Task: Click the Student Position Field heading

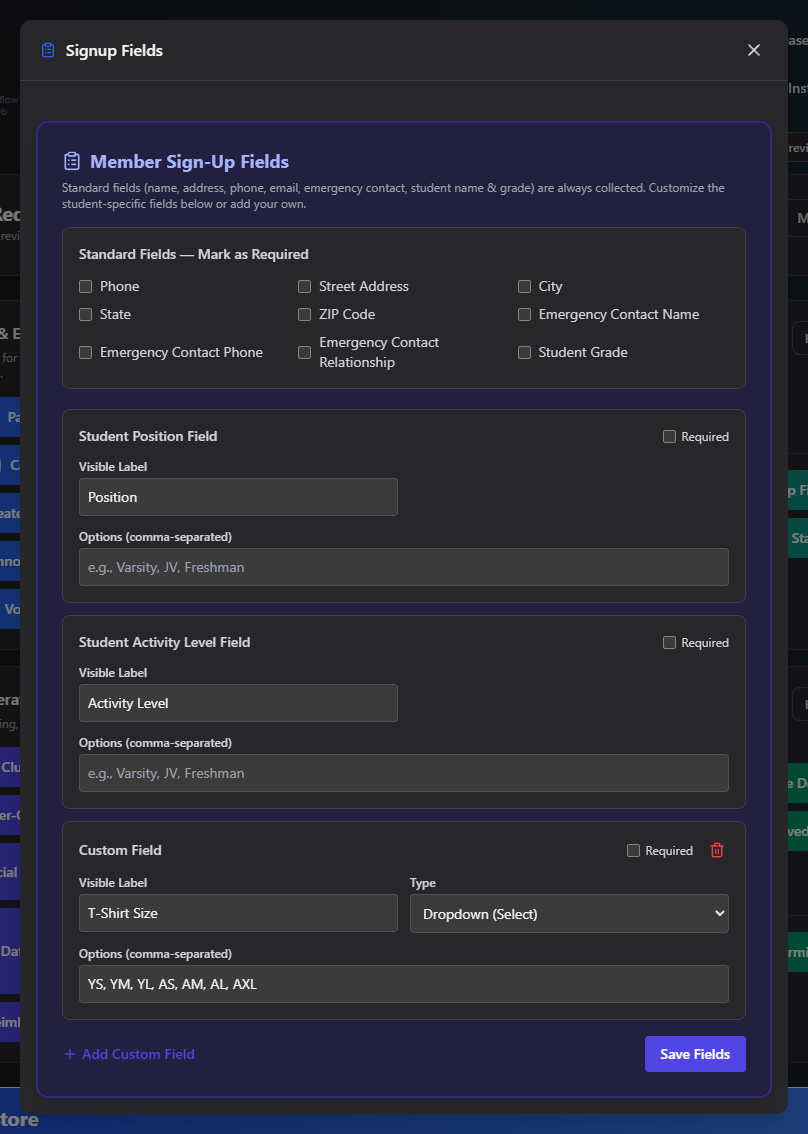Action: pyautogui.click(x=148, y=436)
